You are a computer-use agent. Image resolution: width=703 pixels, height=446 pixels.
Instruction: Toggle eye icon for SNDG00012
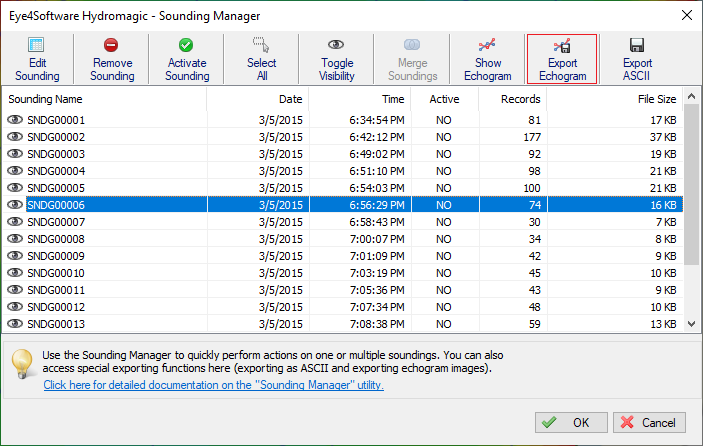click(15, 307)
